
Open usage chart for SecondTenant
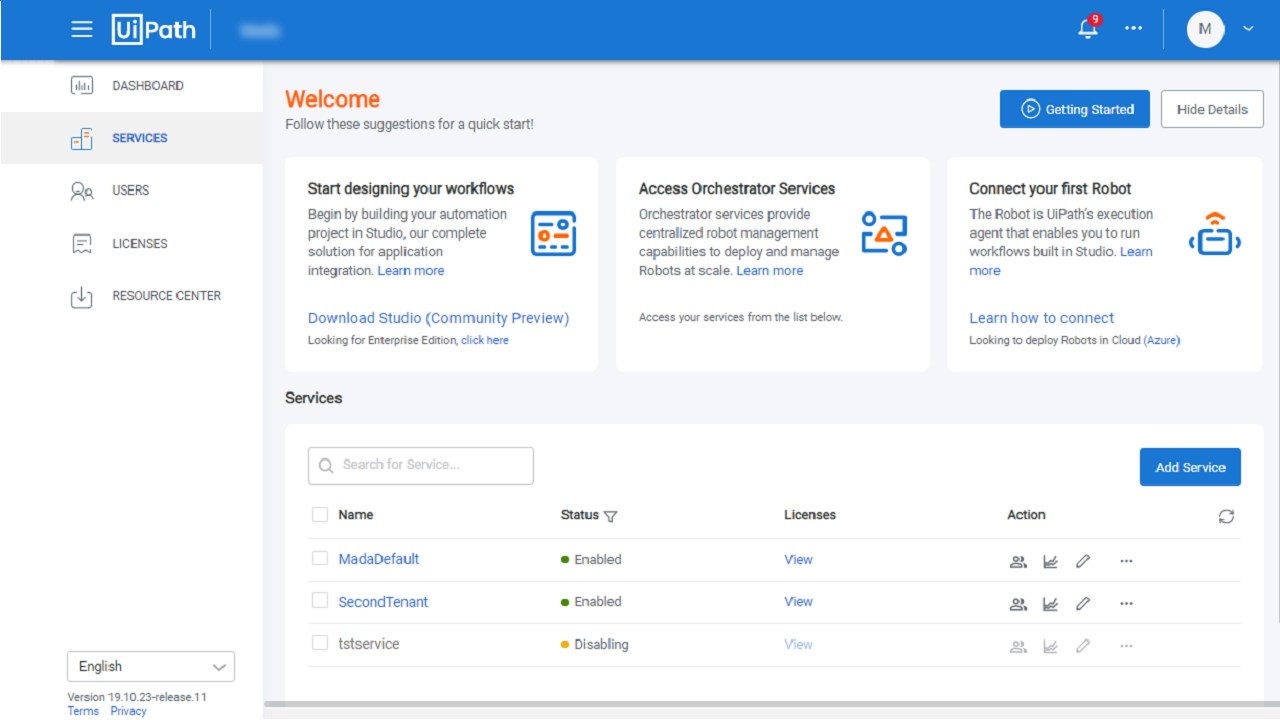tap(1050, 604)
